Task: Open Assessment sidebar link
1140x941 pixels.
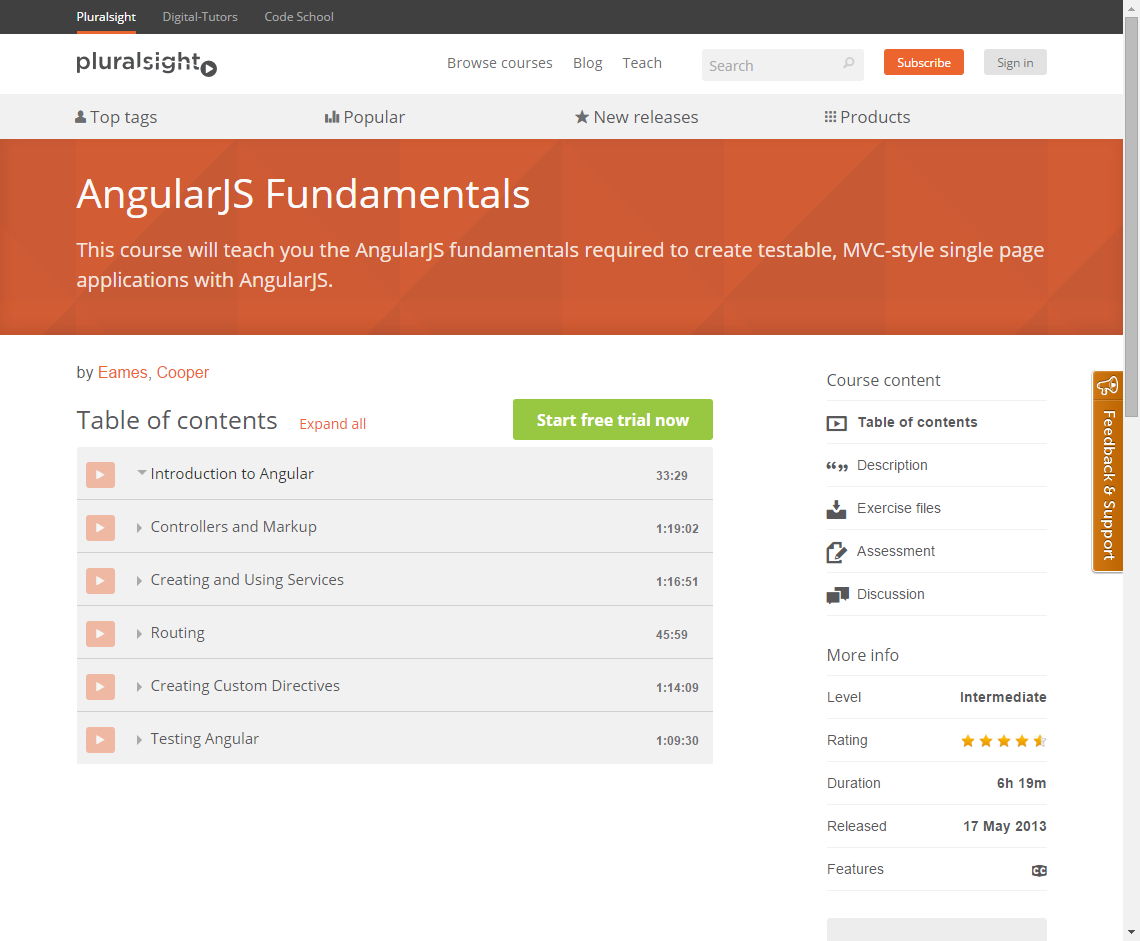Action: (x=896, y=551)
